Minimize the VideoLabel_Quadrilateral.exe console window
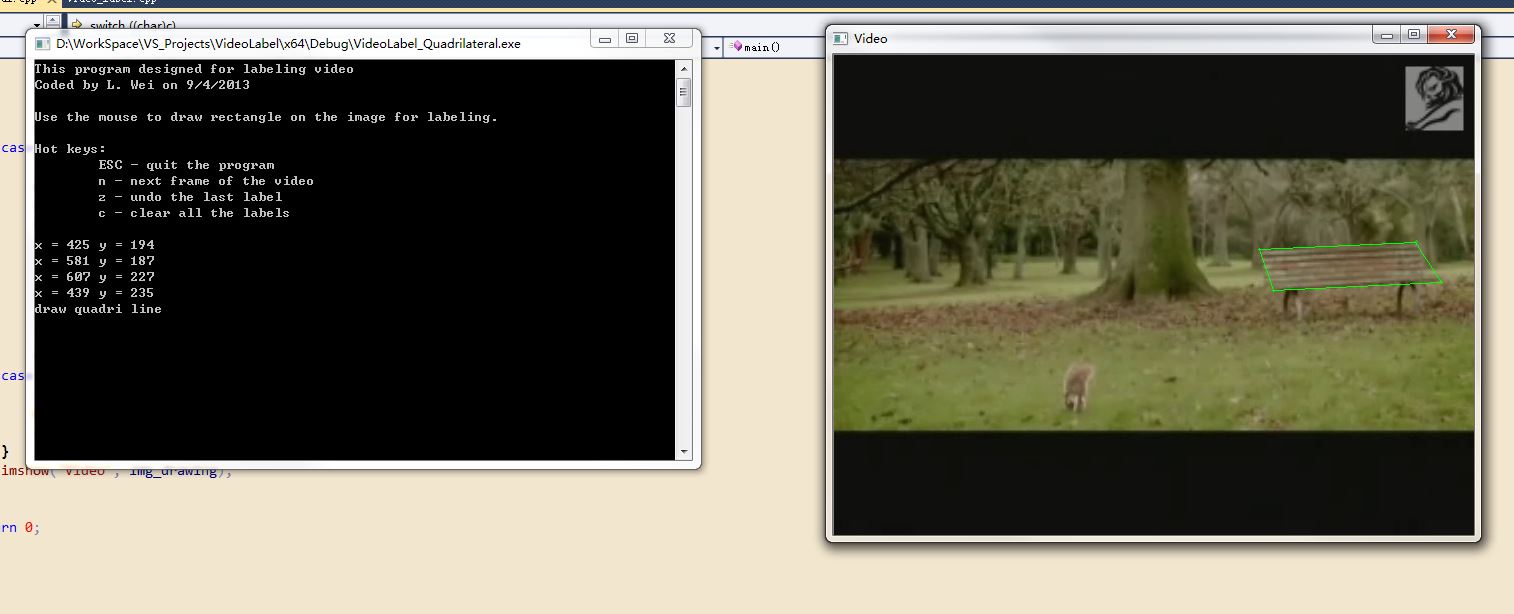The image size is (1514, 614). pyautogui.click(x=606, y=38)
